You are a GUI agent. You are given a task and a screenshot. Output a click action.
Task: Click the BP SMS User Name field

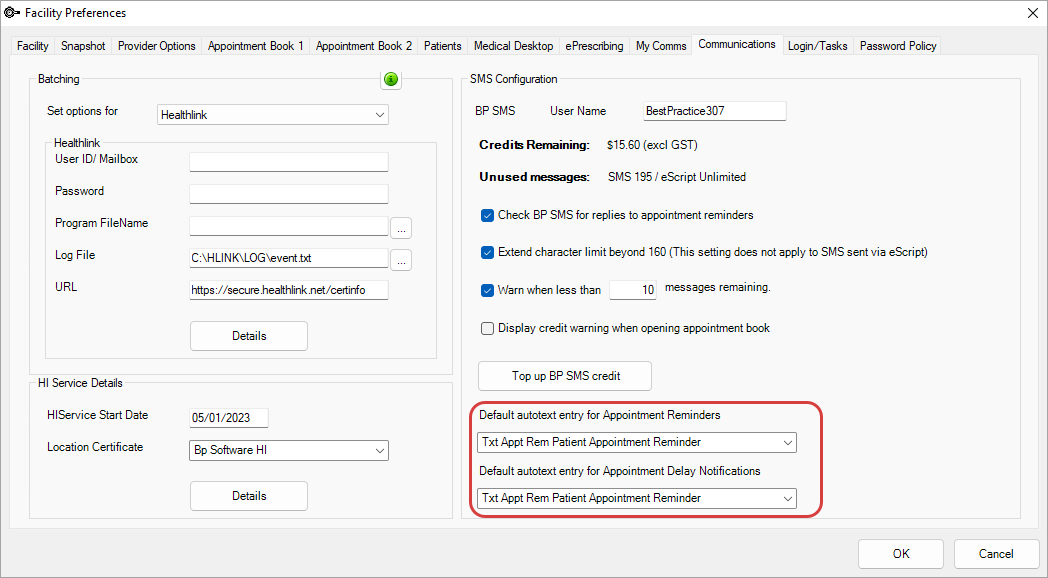point(714,111)
